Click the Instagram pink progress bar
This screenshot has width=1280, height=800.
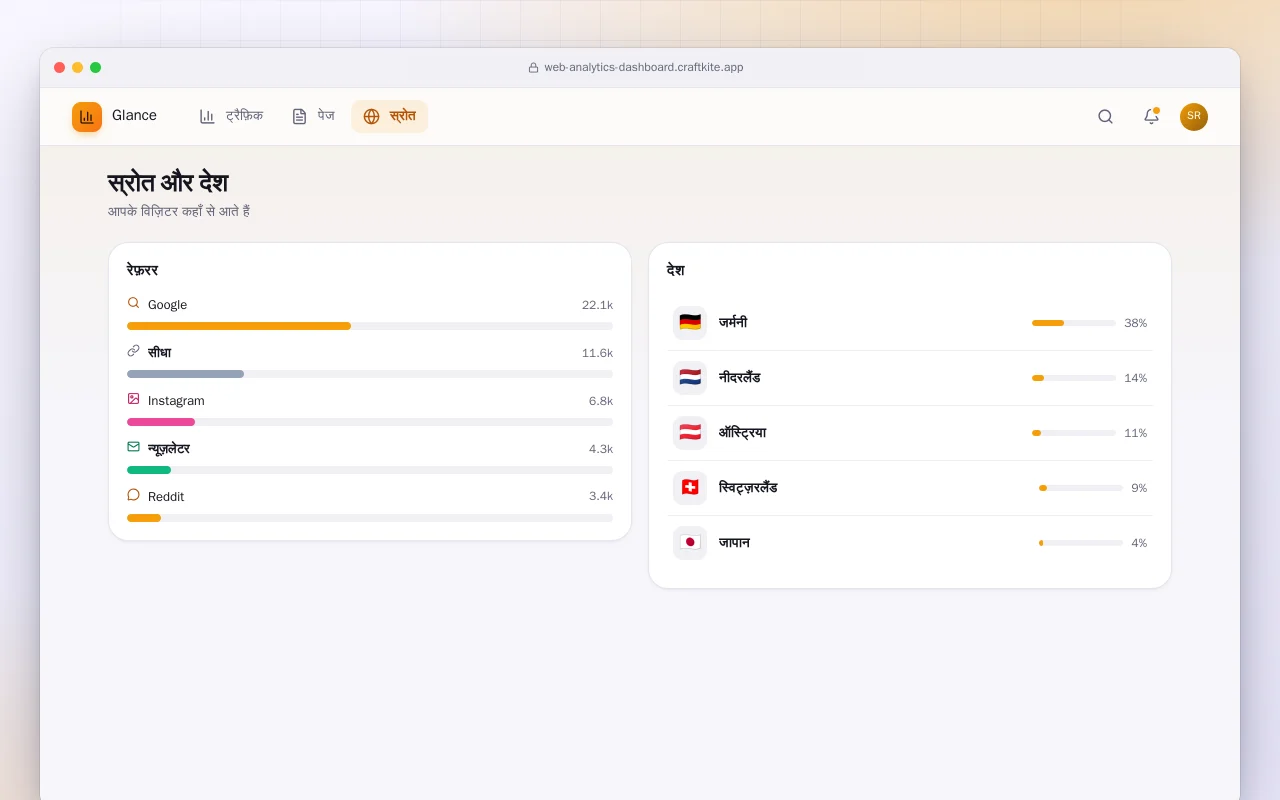coord(370,422)
